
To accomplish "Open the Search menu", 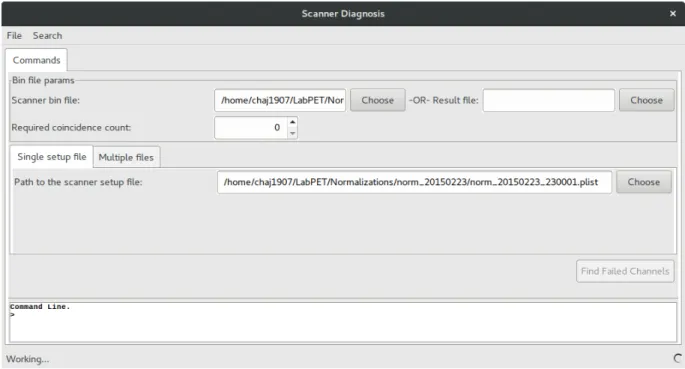I will click(x=47, y=35).
